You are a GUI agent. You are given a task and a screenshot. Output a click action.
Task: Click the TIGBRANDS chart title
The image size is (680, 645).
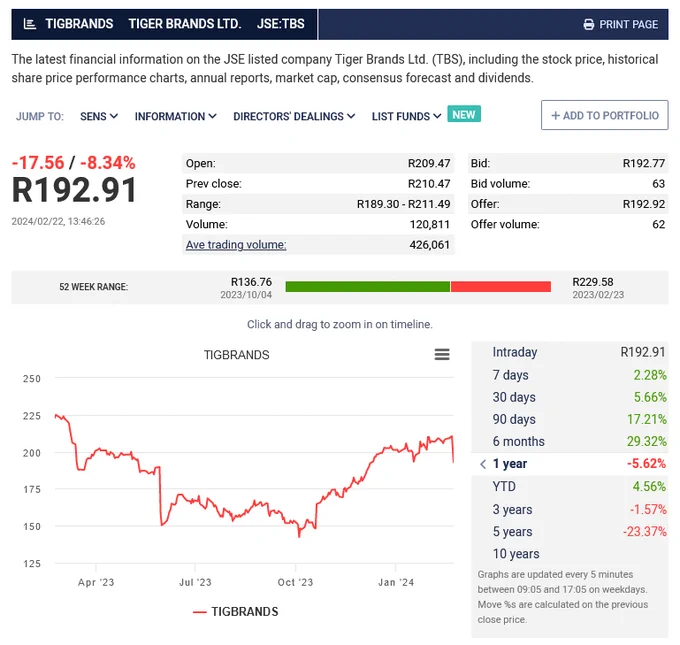(237, 355)
